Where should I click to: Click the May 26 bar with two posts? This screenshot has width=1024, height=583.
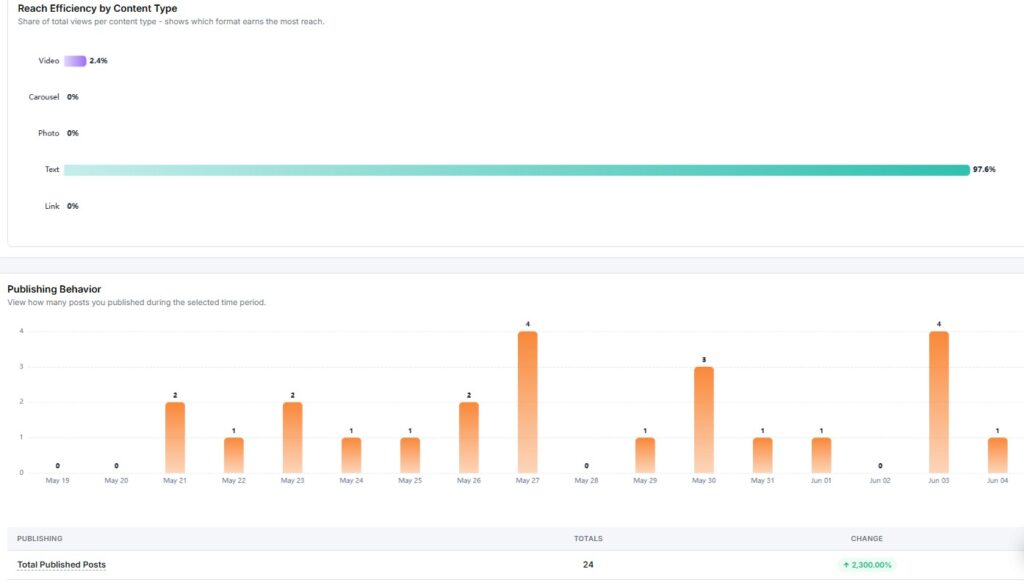(469, 437)
